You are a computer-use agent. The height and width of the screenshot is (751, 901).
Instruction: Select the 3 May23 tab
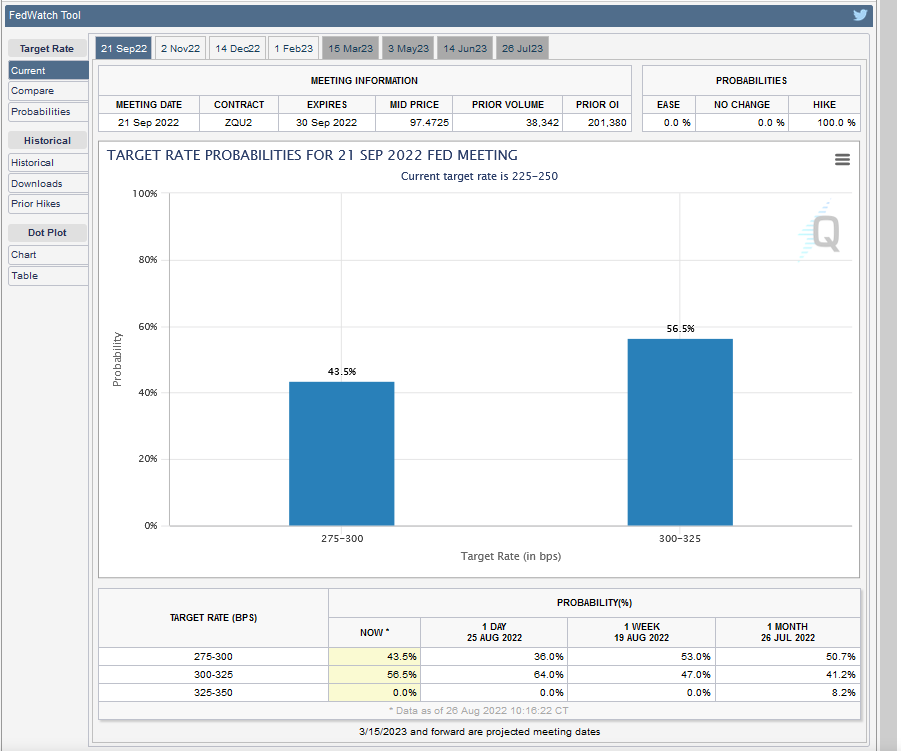(408, 49)
